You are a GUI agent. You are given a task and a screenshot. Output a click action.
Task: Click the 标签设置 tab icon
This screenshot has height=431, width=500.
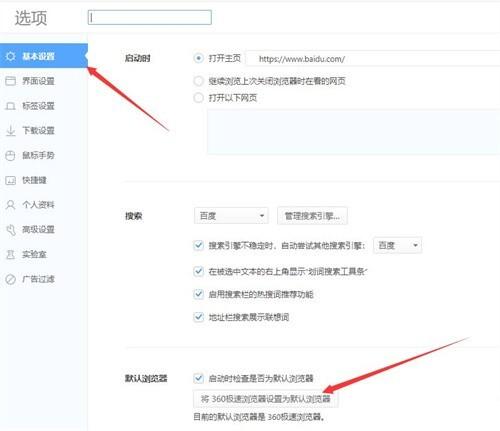[x=10, y=106]
